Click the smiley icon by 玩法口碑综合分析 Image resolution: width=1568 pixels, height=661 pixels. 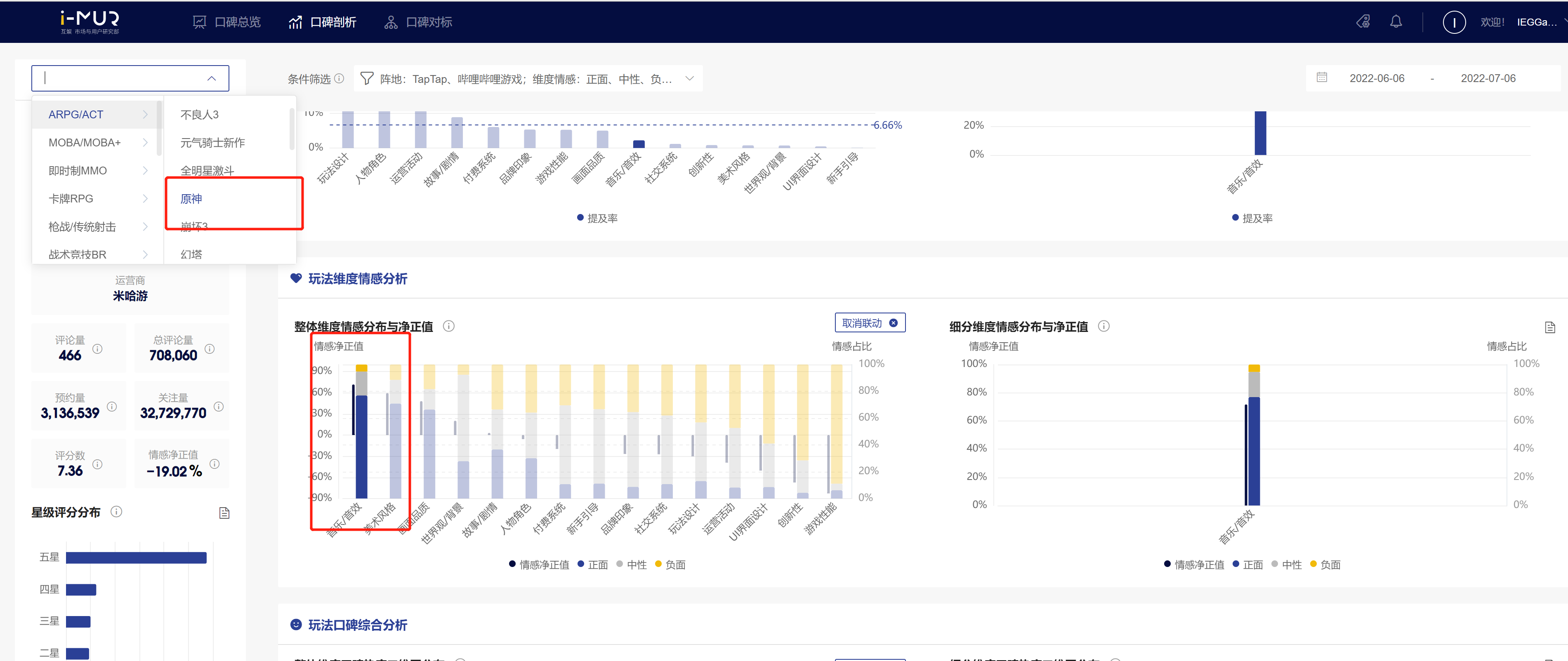(296, 624)
